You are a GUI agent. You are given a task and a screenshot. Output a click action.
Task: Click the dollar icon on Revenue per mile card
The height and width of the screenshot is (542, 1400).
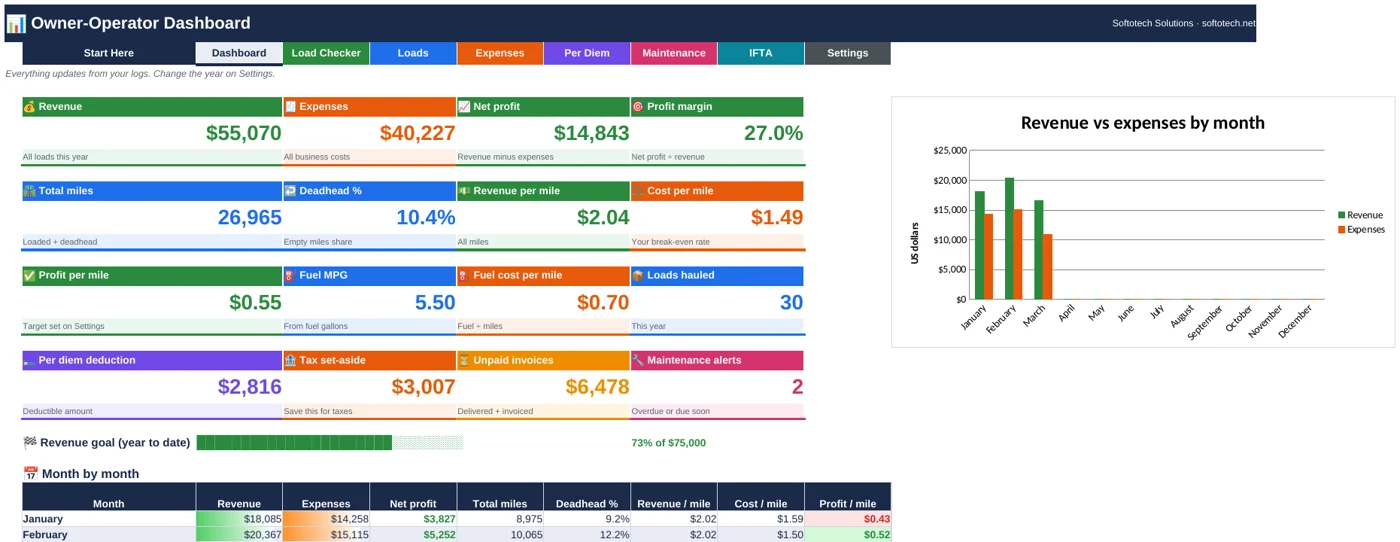tap(464, 191)
